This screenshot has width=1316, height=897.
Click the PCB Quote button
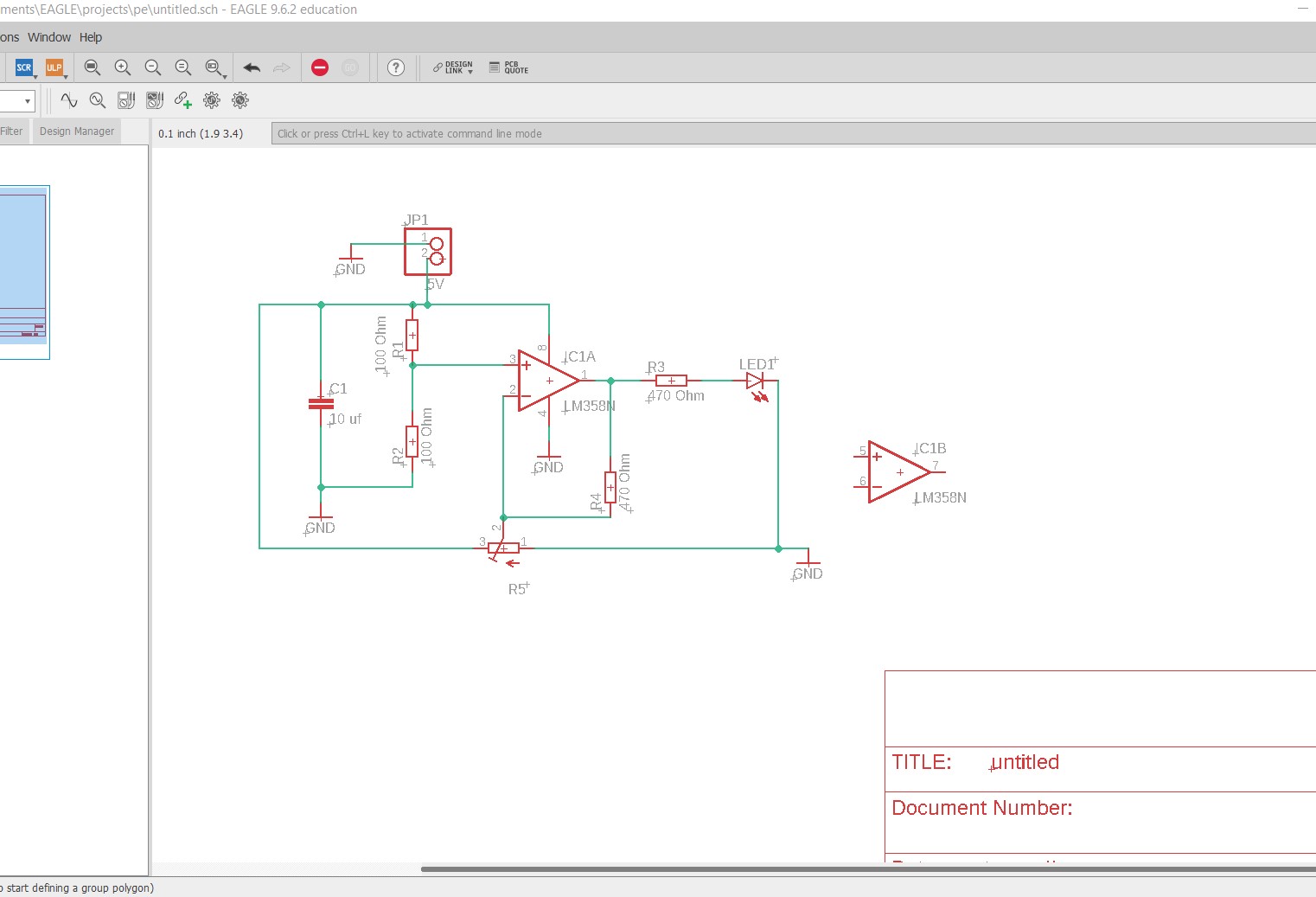508,67
